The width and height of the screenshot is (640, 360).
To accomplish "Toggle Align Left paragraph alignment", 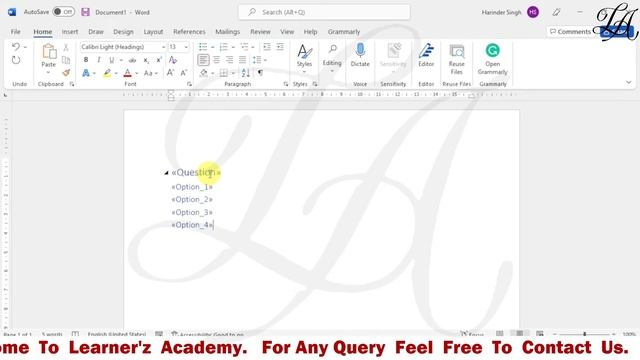I will tap(203, 60).
